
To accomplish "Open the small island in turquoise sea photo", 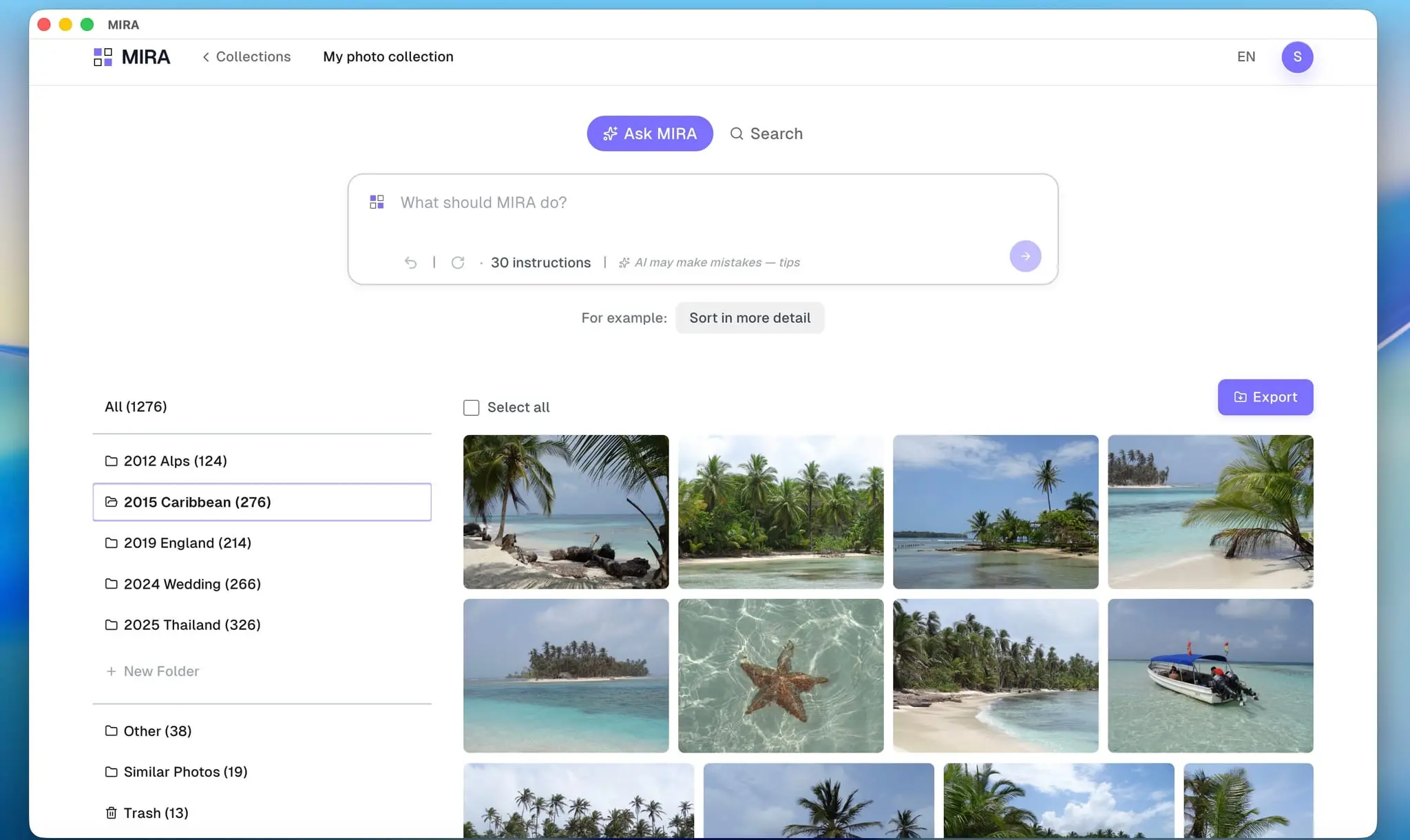I will (566, 675).
